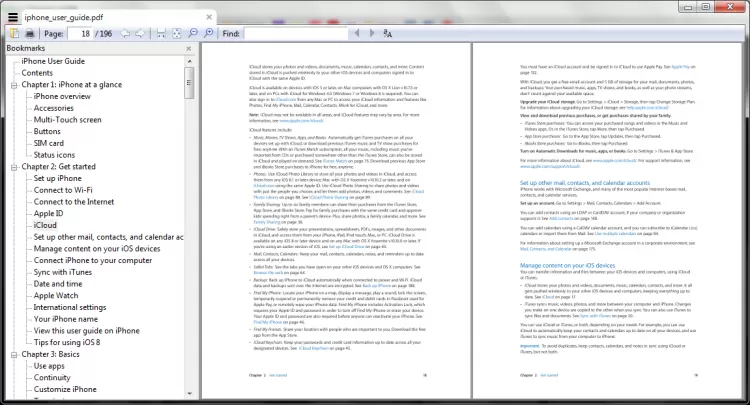Select Date and time bookmark
The height and width of the screenshot is (405, 750).
tap(58, 284)
